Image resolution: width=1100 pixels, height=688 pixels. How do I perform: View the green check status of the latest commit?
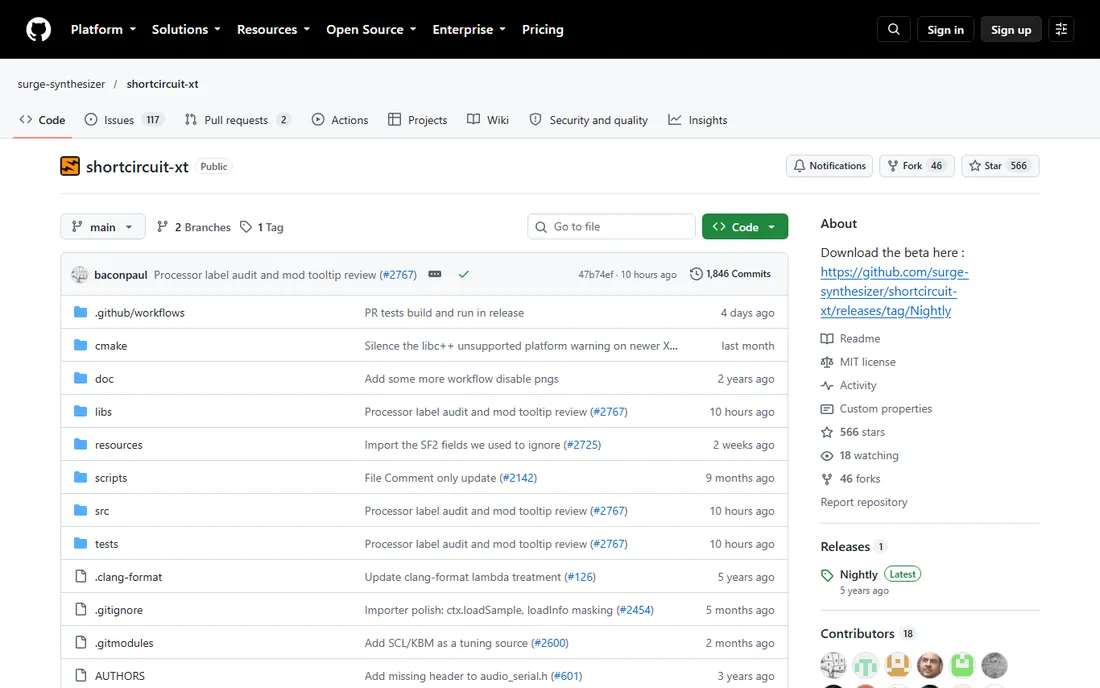464,274
